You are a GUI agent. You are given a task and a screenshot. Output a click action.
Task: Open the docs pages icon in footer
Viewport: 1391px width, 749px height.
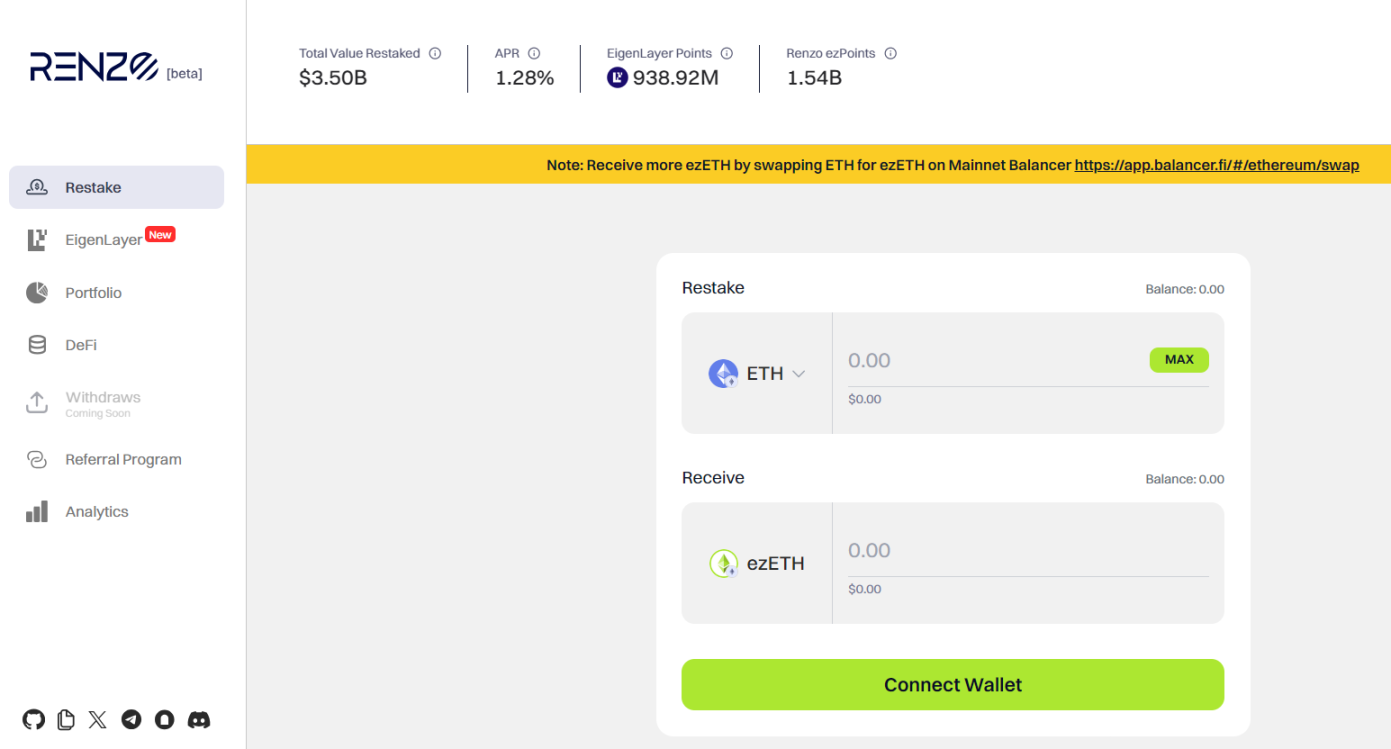click(x=66, y=720)
